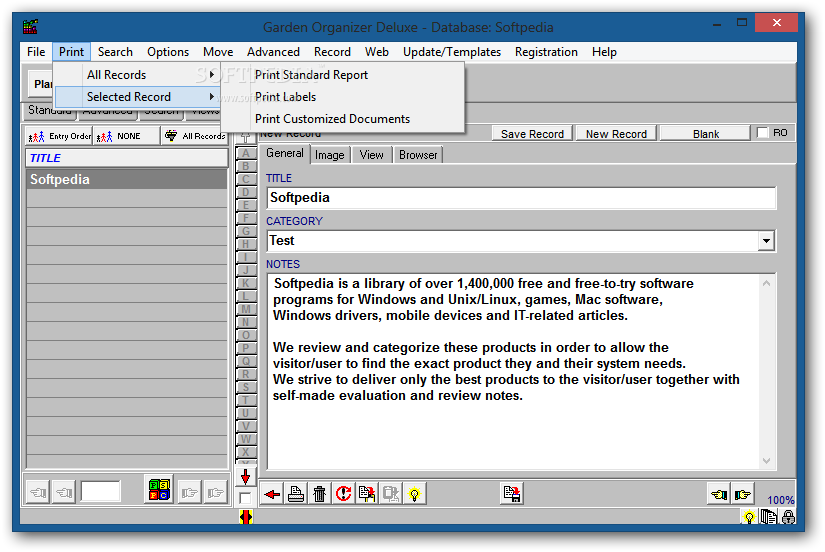Screen dimensions: 825x552
Task: Click the save-to-disk icon in the bottom toolbar center
Action: 511,494
